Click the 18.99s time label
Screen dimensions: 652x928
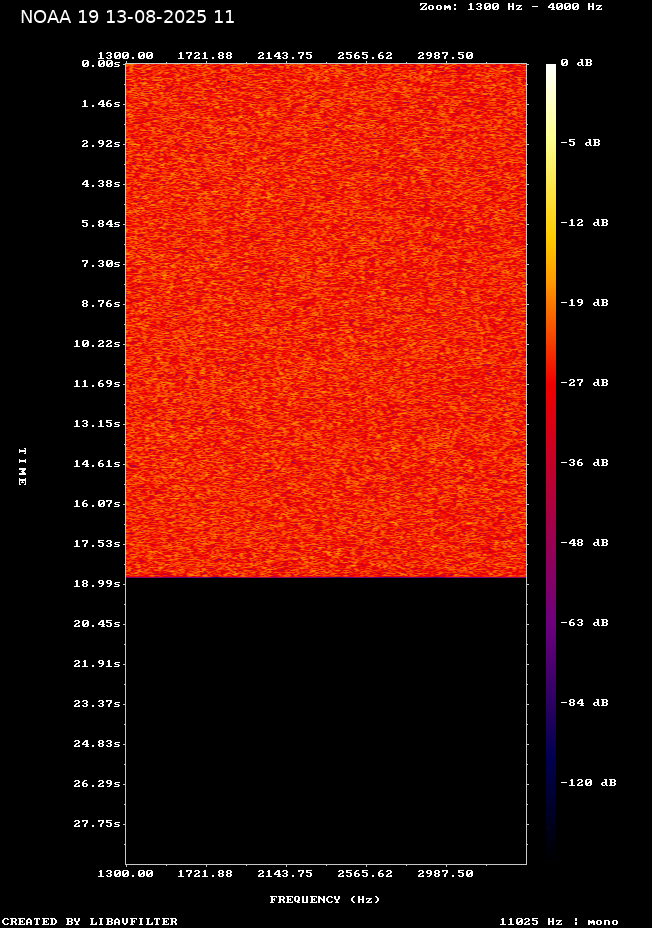click(x=97, y=584)
